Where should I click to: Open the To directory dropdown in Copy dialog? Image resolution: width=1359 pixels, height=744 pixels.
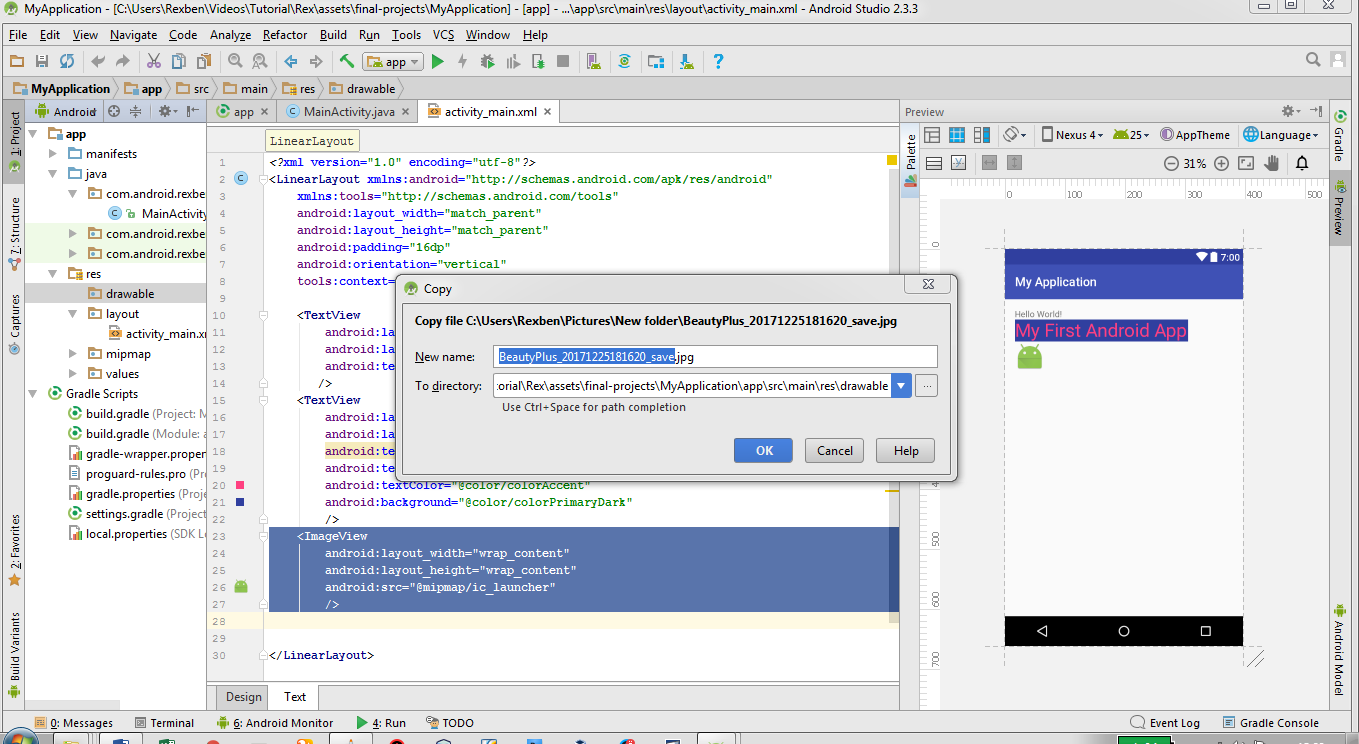click(901, 385)
